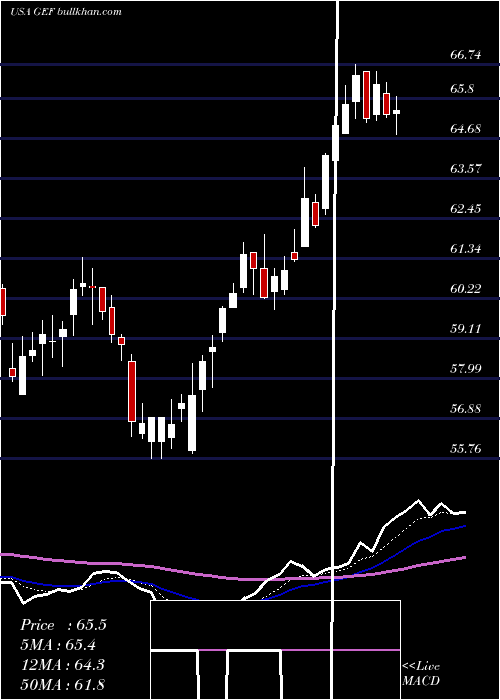Image resolution: width=500 pixels, height=700 pixels.
Task: Click the 59.11 price level label
Action: 466,329
